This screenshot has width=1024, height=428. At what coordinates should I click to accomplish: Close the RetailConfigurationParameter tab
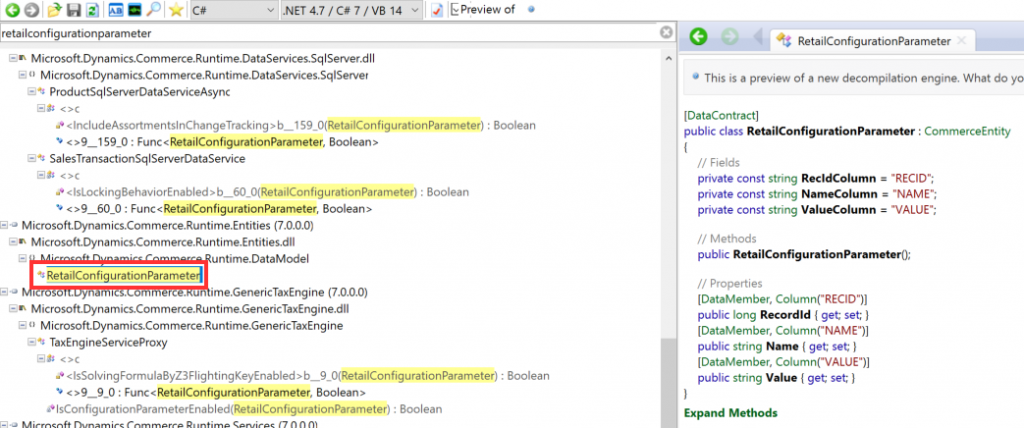tap(961, 41)
